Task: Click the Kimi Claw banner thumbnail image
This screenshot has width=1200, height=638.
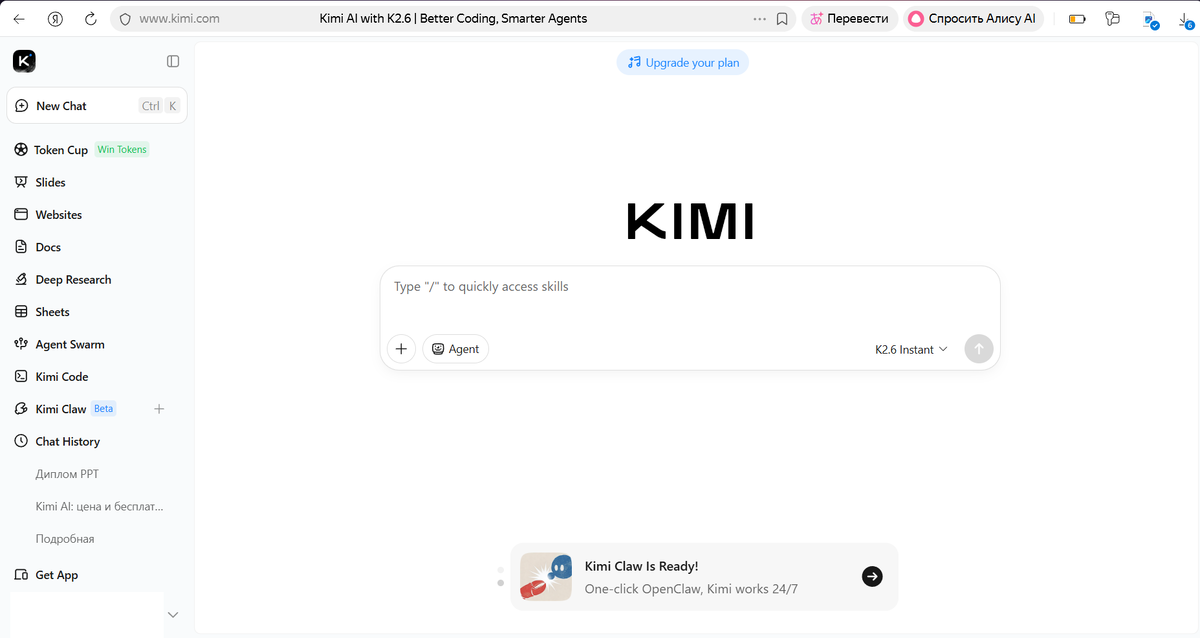Action: tap(546, 577)
